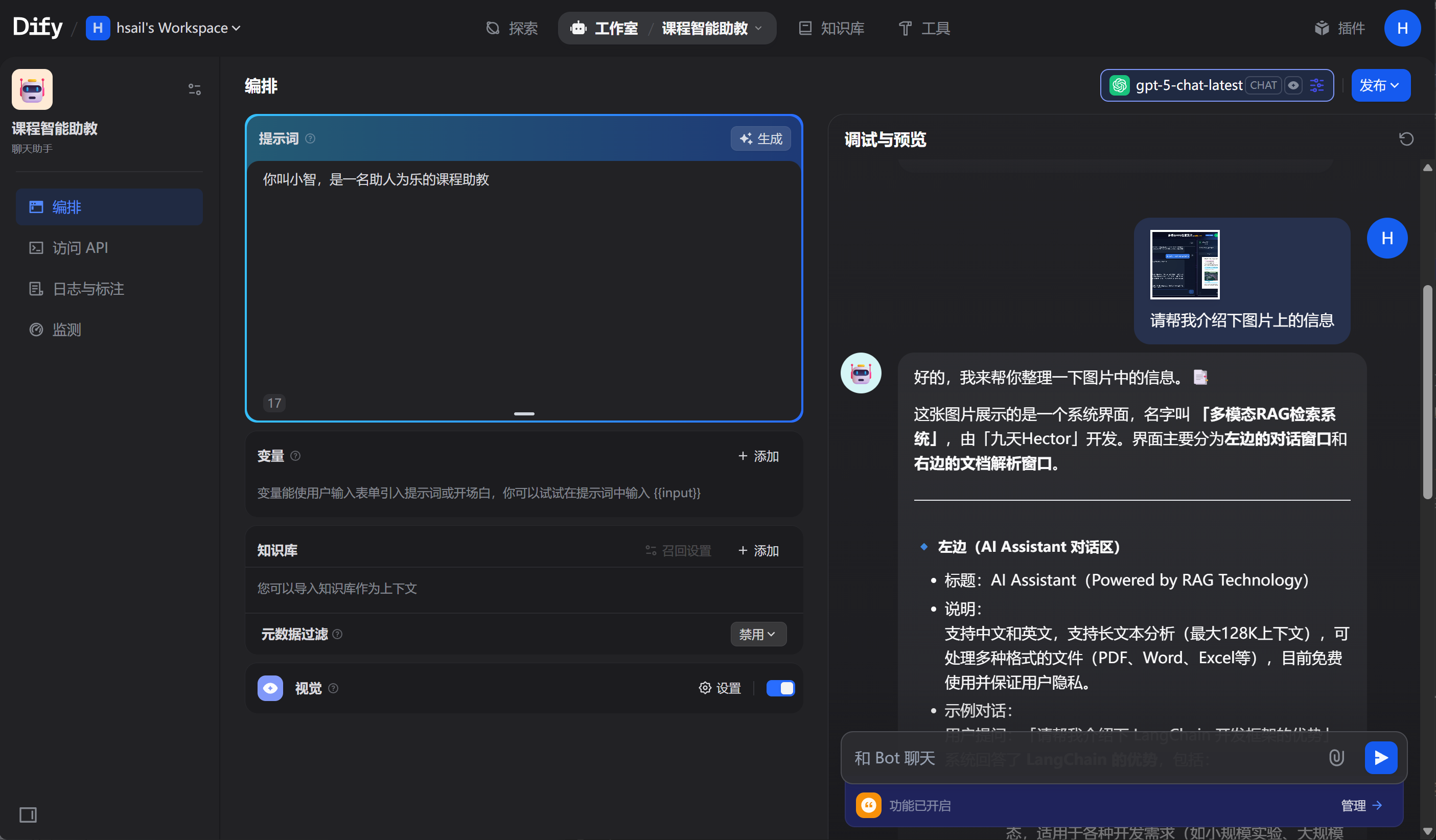Open the gpt-5-chat-latest model selector
The image size is (1436, 840).
(x=1217, y=85)
